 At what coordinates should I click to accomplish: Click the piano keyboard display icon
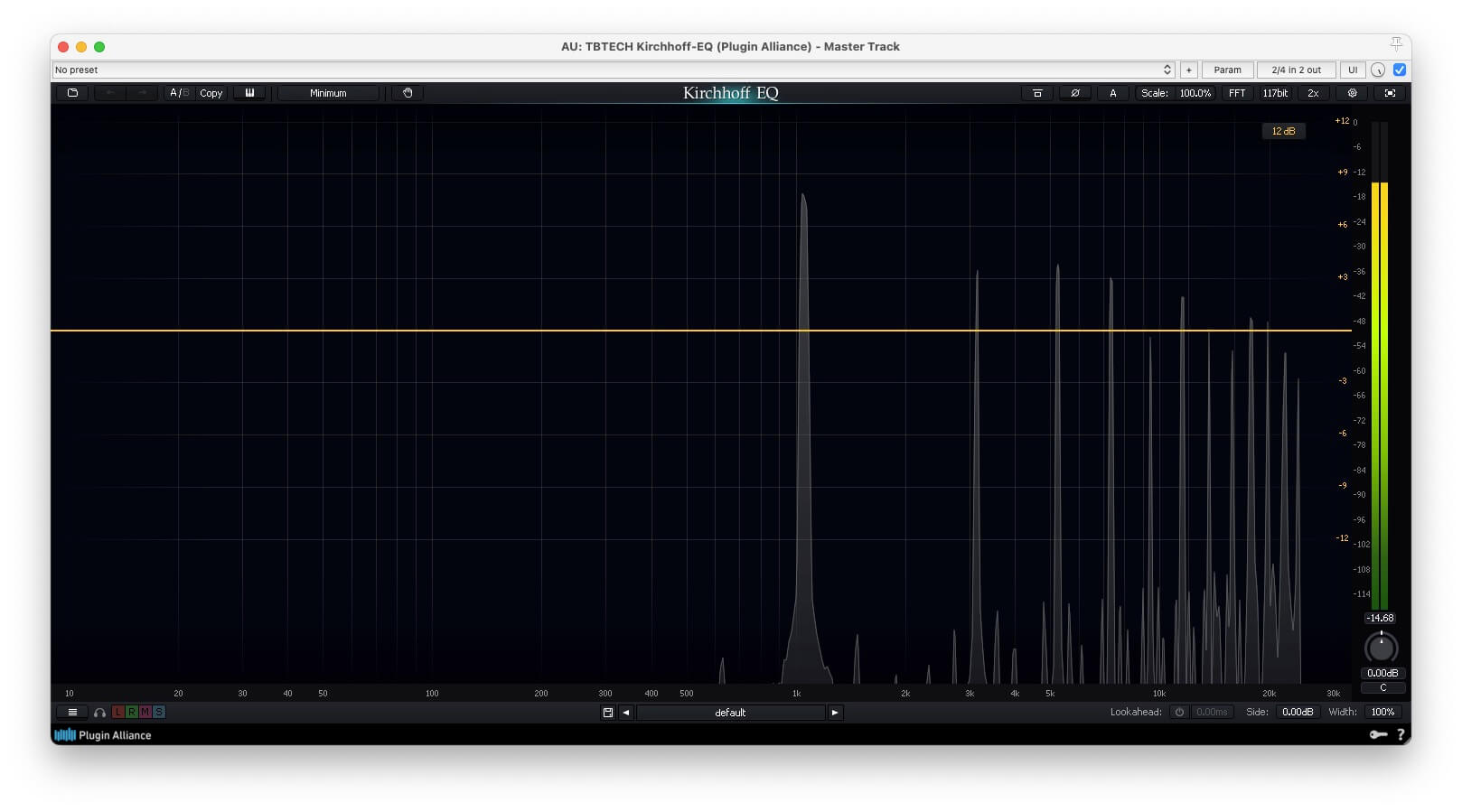point(249,93)
